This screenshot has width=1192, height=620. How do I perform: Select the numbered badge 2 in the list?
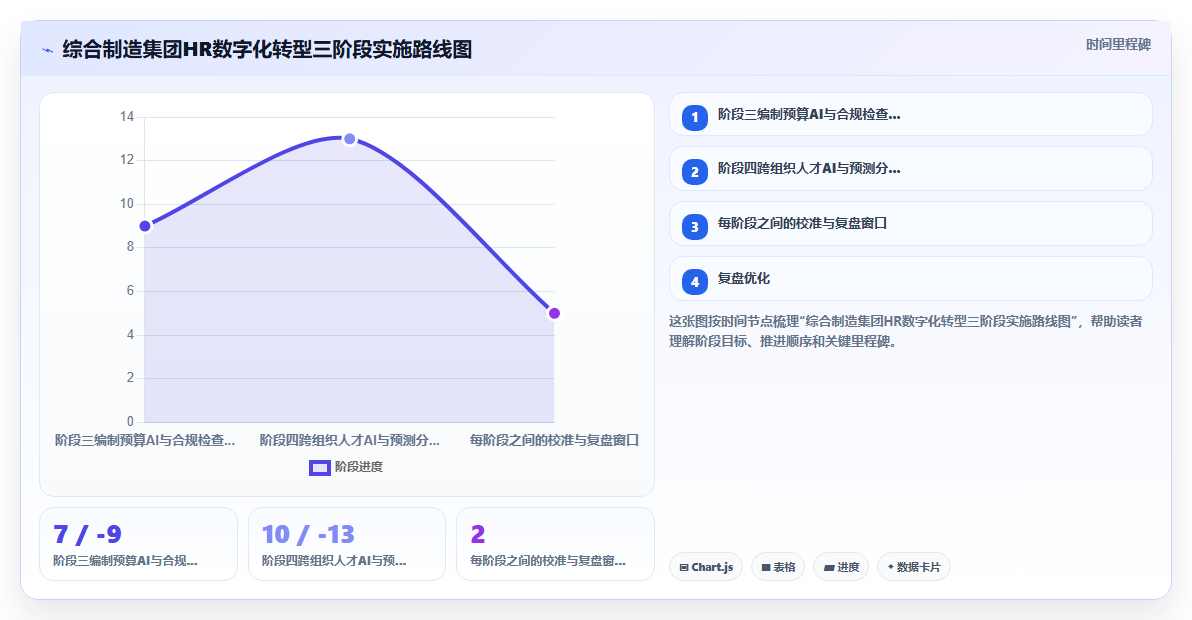695,172
